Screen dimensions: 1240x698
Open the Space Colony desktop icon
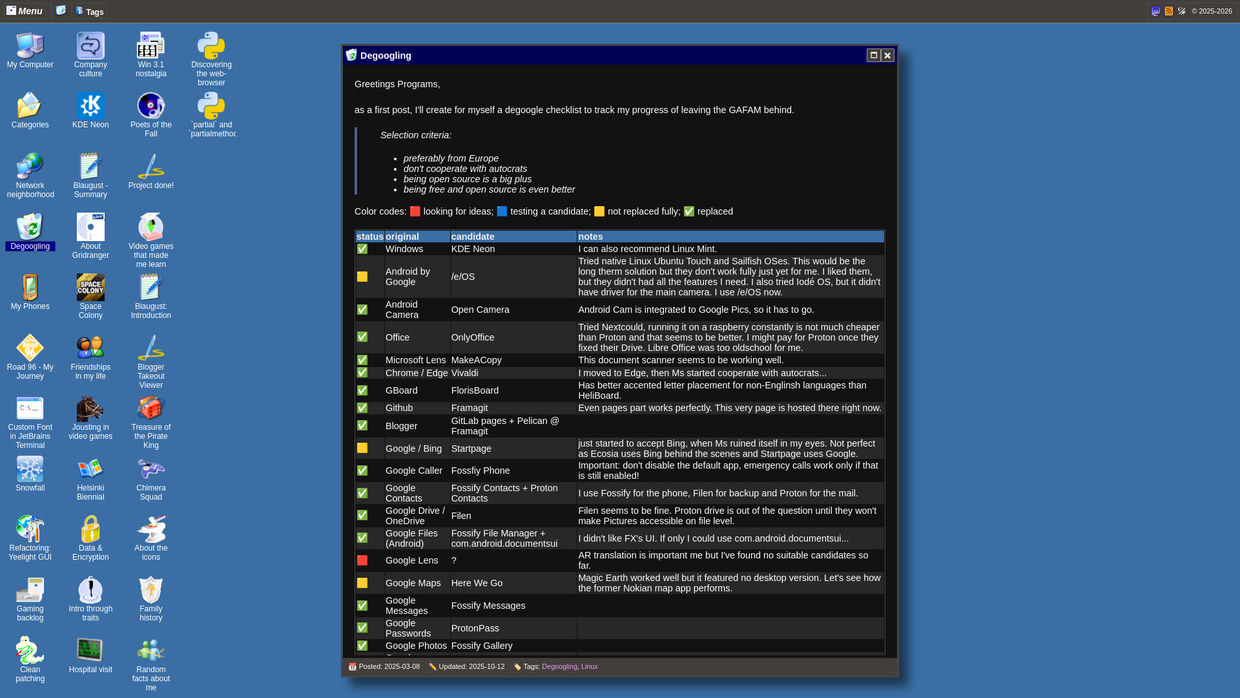[x=90, y=288]
